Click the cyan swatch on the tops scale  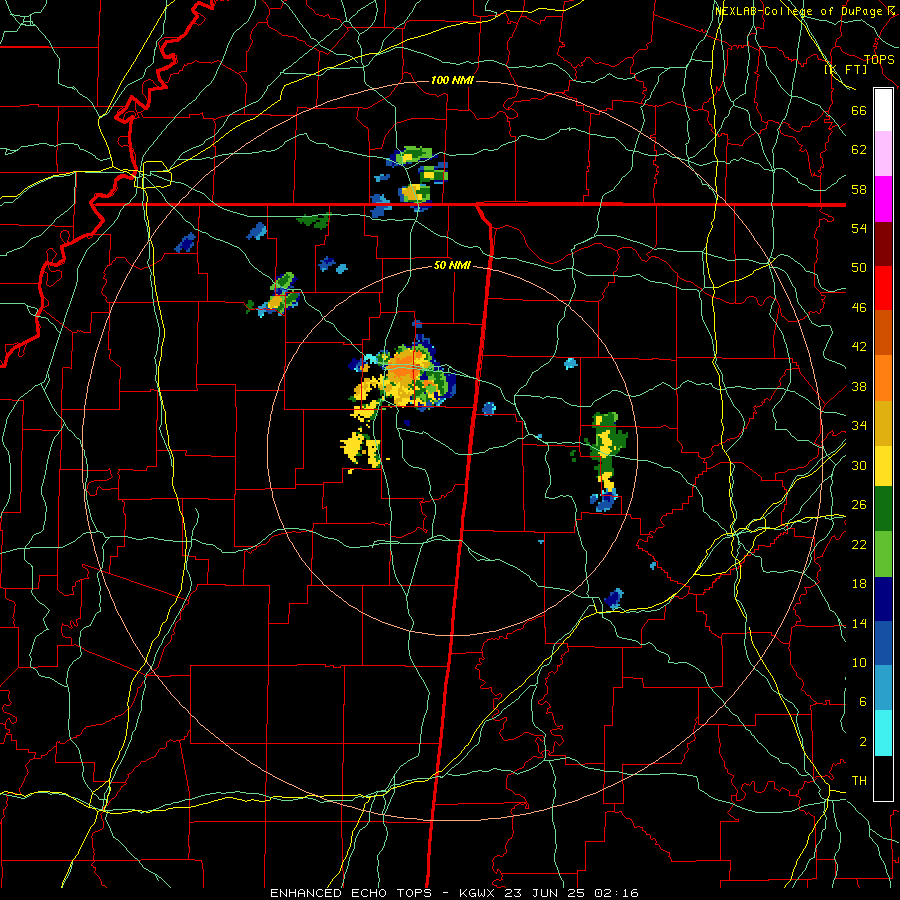click(x=883, y=734)
